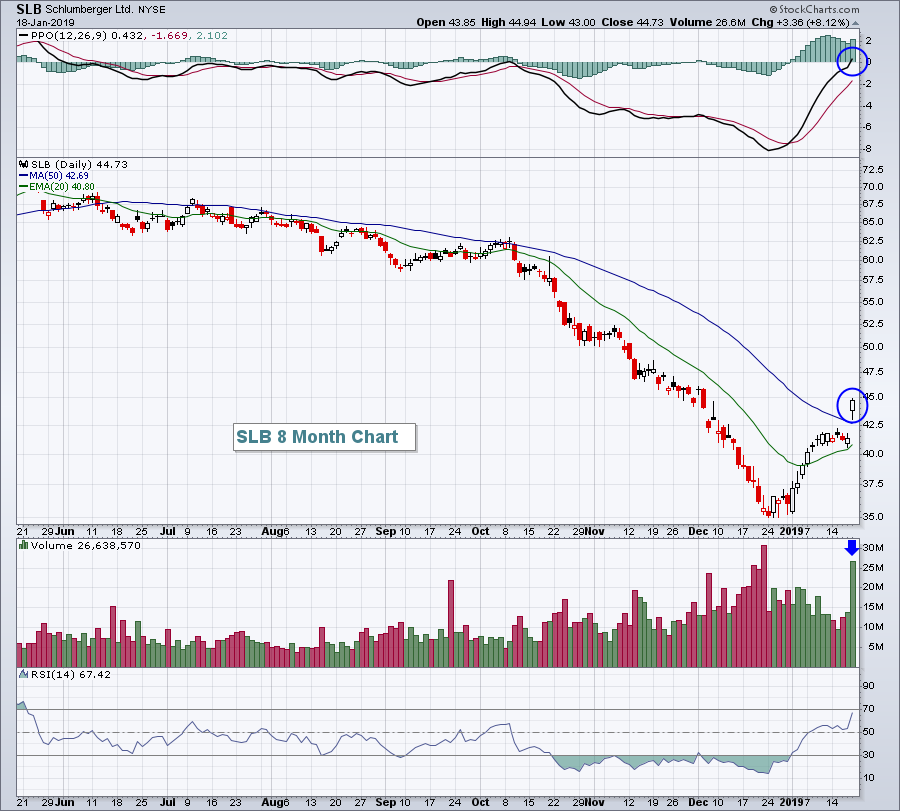Image resolution: width=900 pixels, height=811 pixels.
Task: Click the EMA(20) 40.80 legend
Action: pos(61,187)
